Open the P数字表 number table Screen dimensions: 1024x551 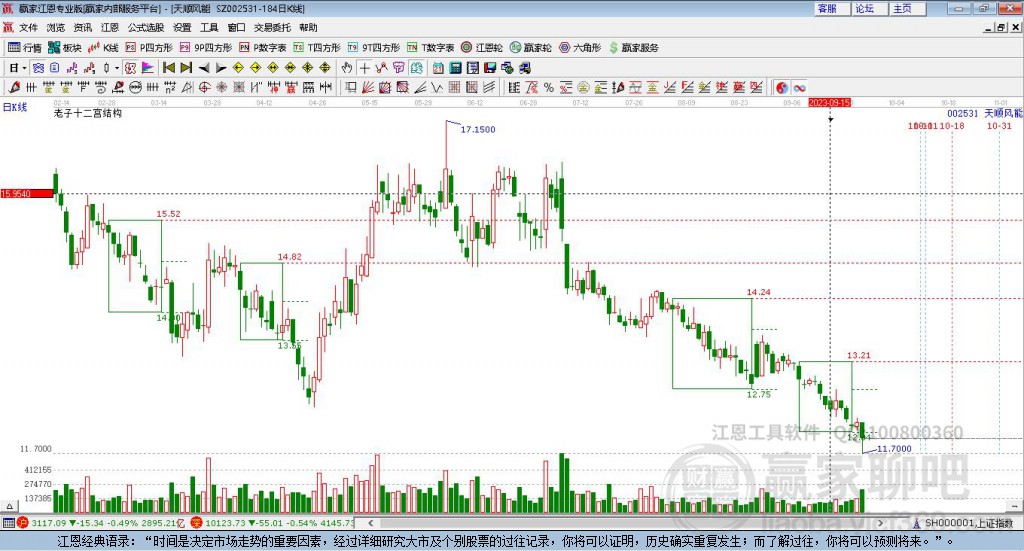pos(263,48)
